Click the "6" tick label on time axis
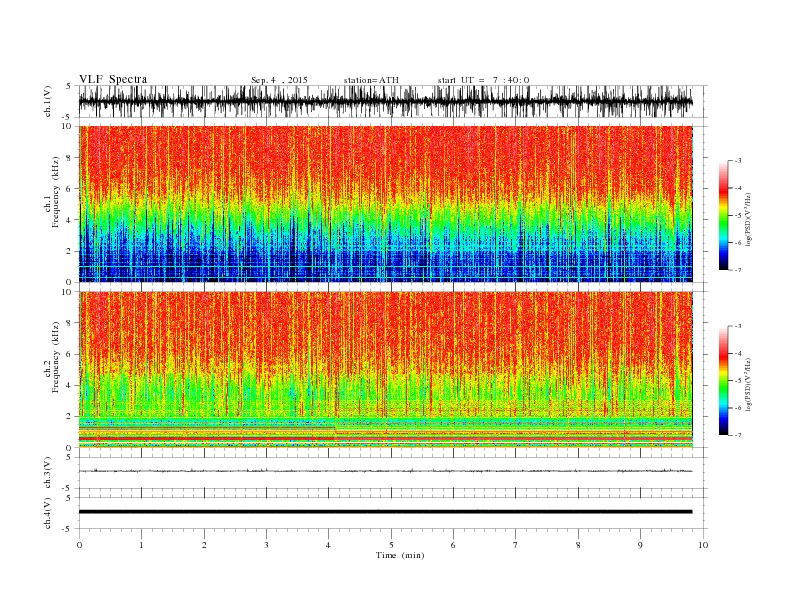The height and width of the screenshot is (612, 792). (x=453, y=545)
